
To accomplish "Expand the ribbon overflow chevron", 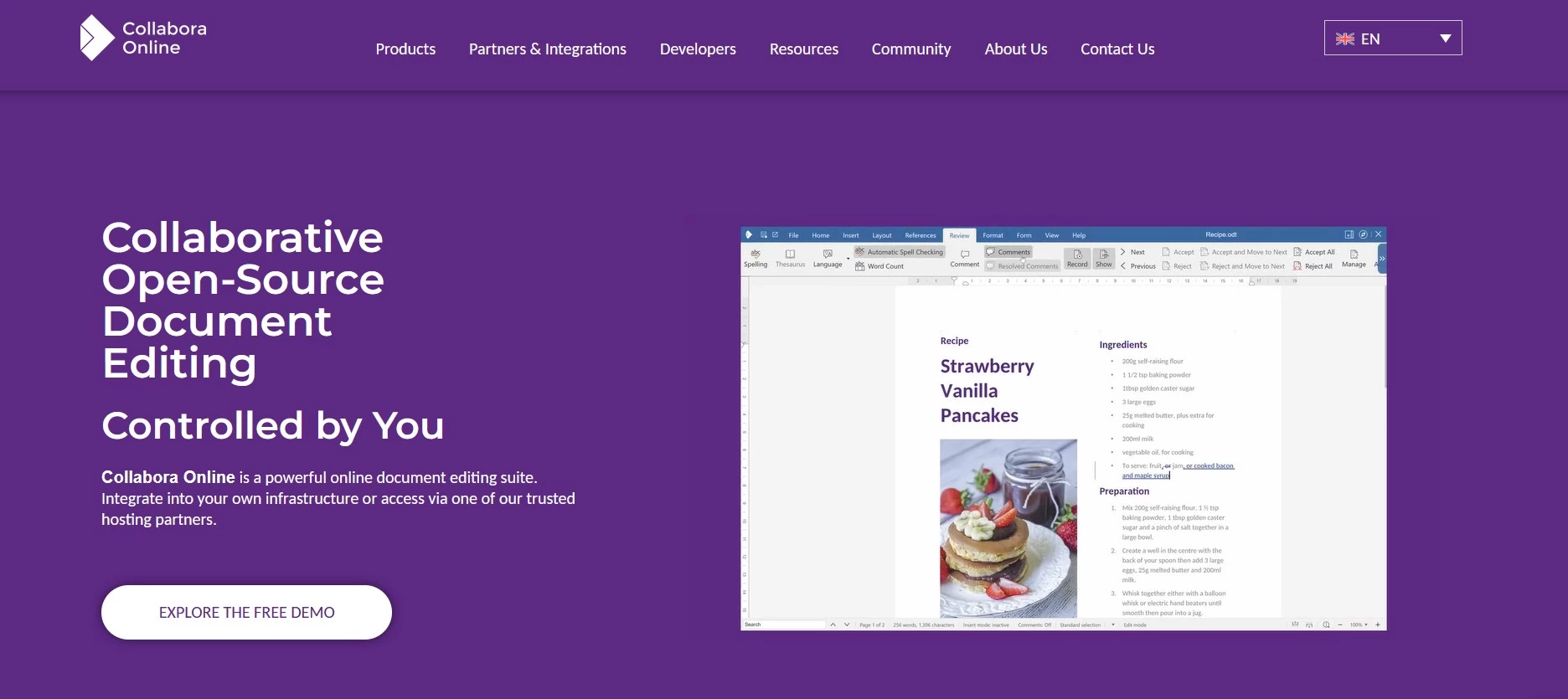I will [x=1382, y=259].
